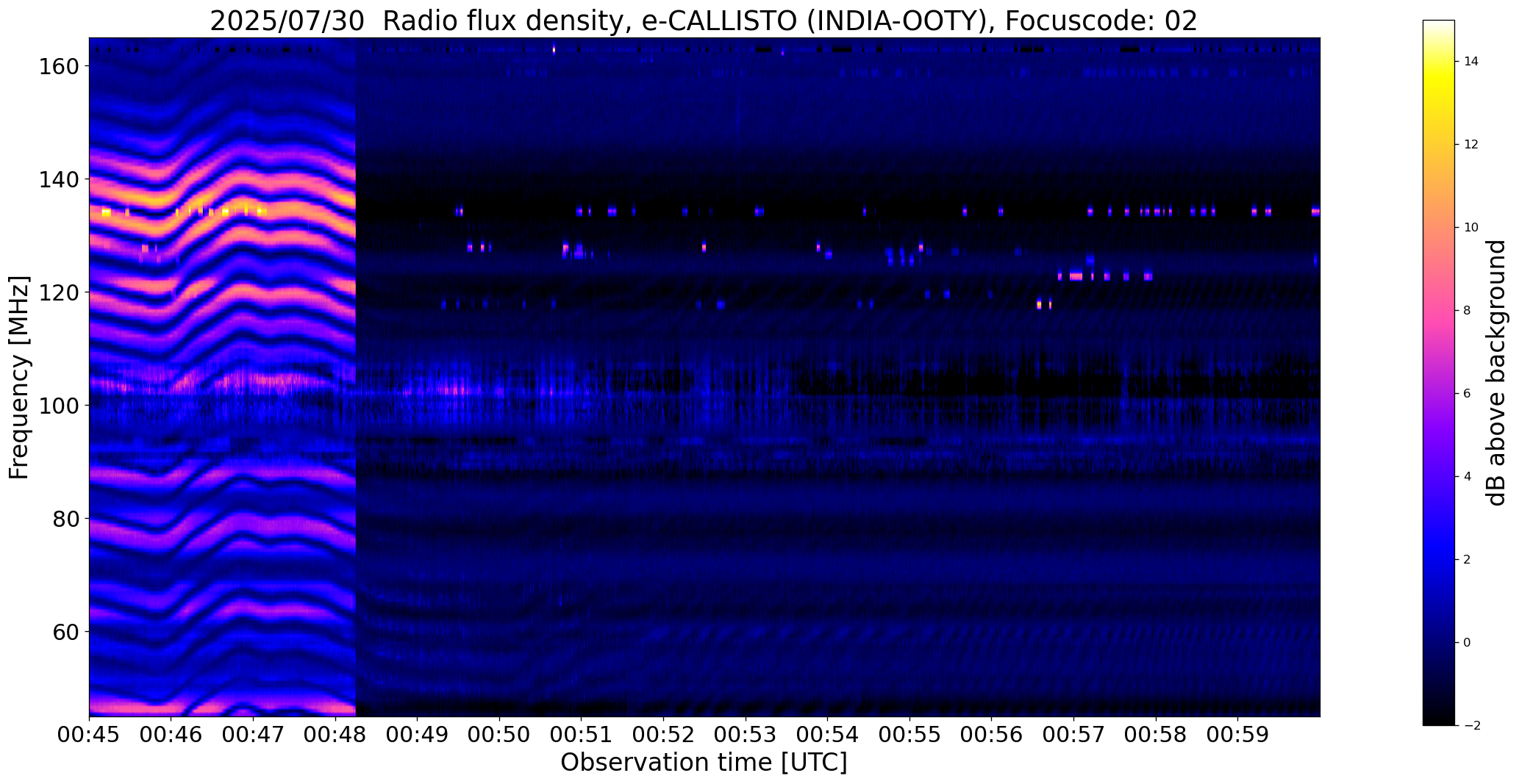Screen dimensions: 1519x784
Task: Click the colorbar tick label 2
Action: tap(1468, 560)
